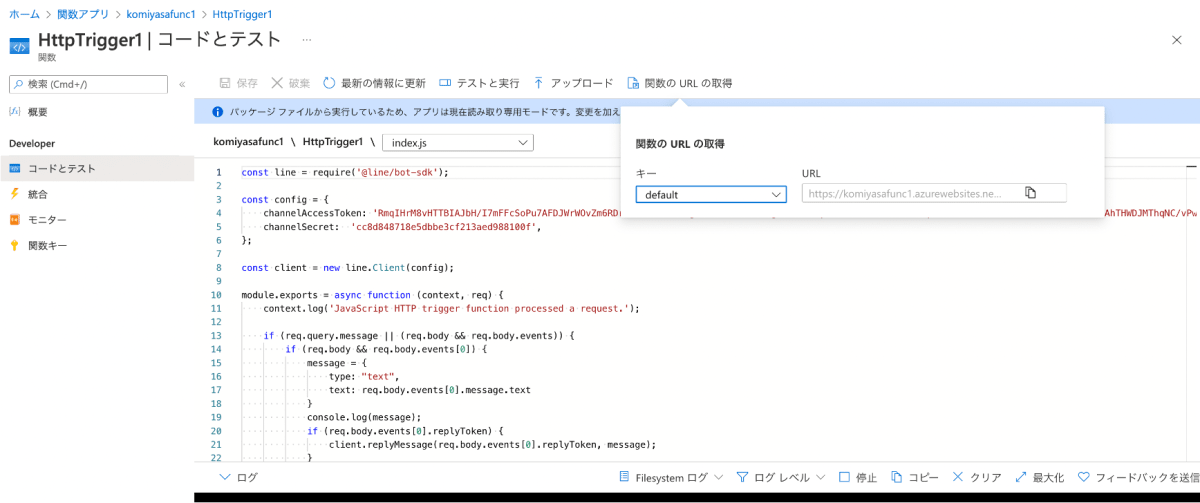Open the Filesystem ログ dropdown

[671, 478]
